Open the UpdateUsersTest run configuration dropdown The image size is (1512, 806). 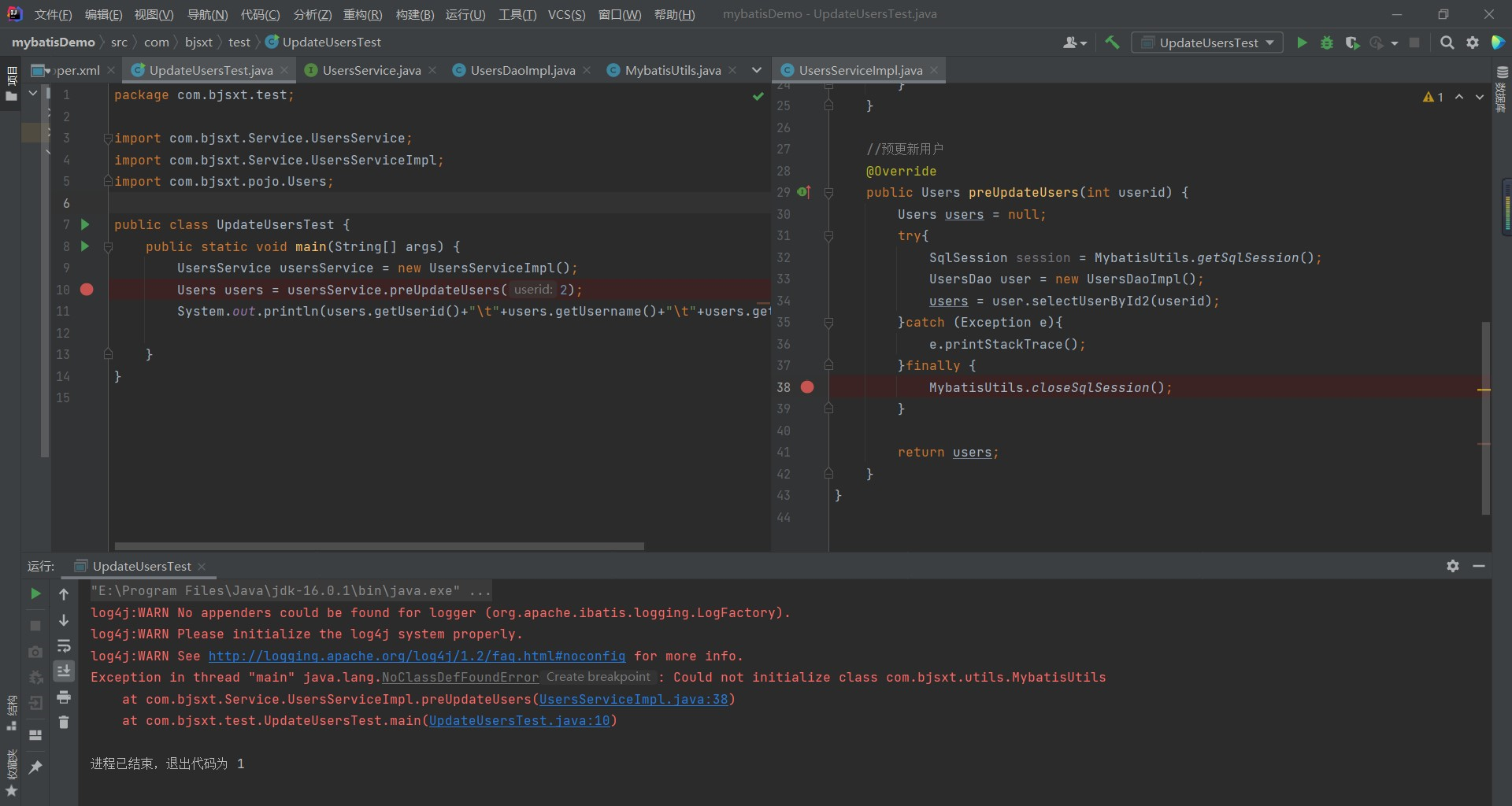tap(1207, 43)
